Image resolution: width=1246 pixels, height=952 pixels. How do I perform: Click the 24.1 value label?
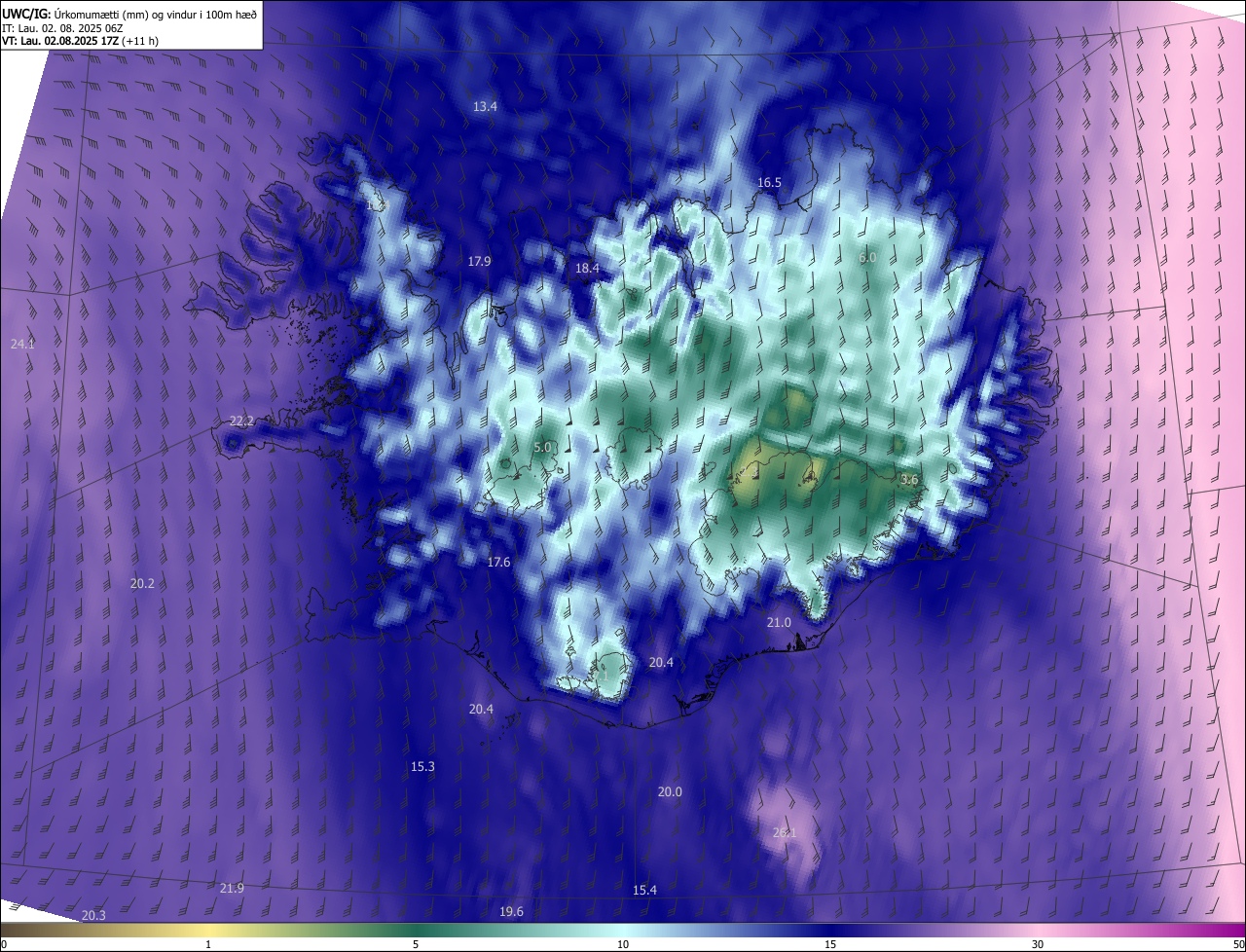[22, 344]
